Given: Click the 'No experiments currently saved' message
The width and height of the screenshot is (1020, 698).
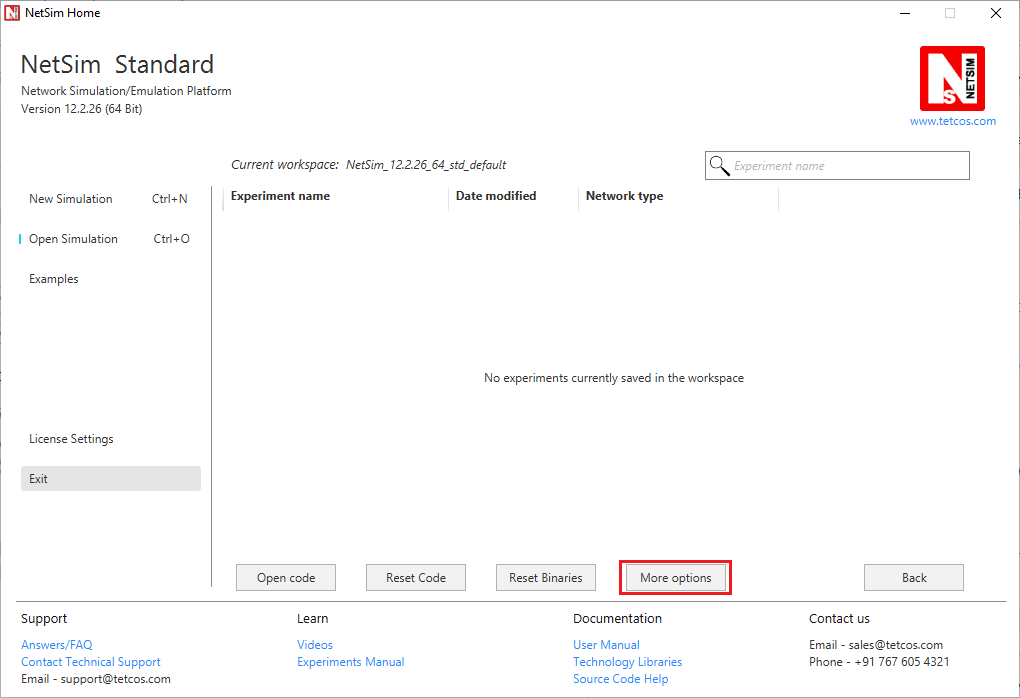Looking at the screenshot, I should click(613, 378).
